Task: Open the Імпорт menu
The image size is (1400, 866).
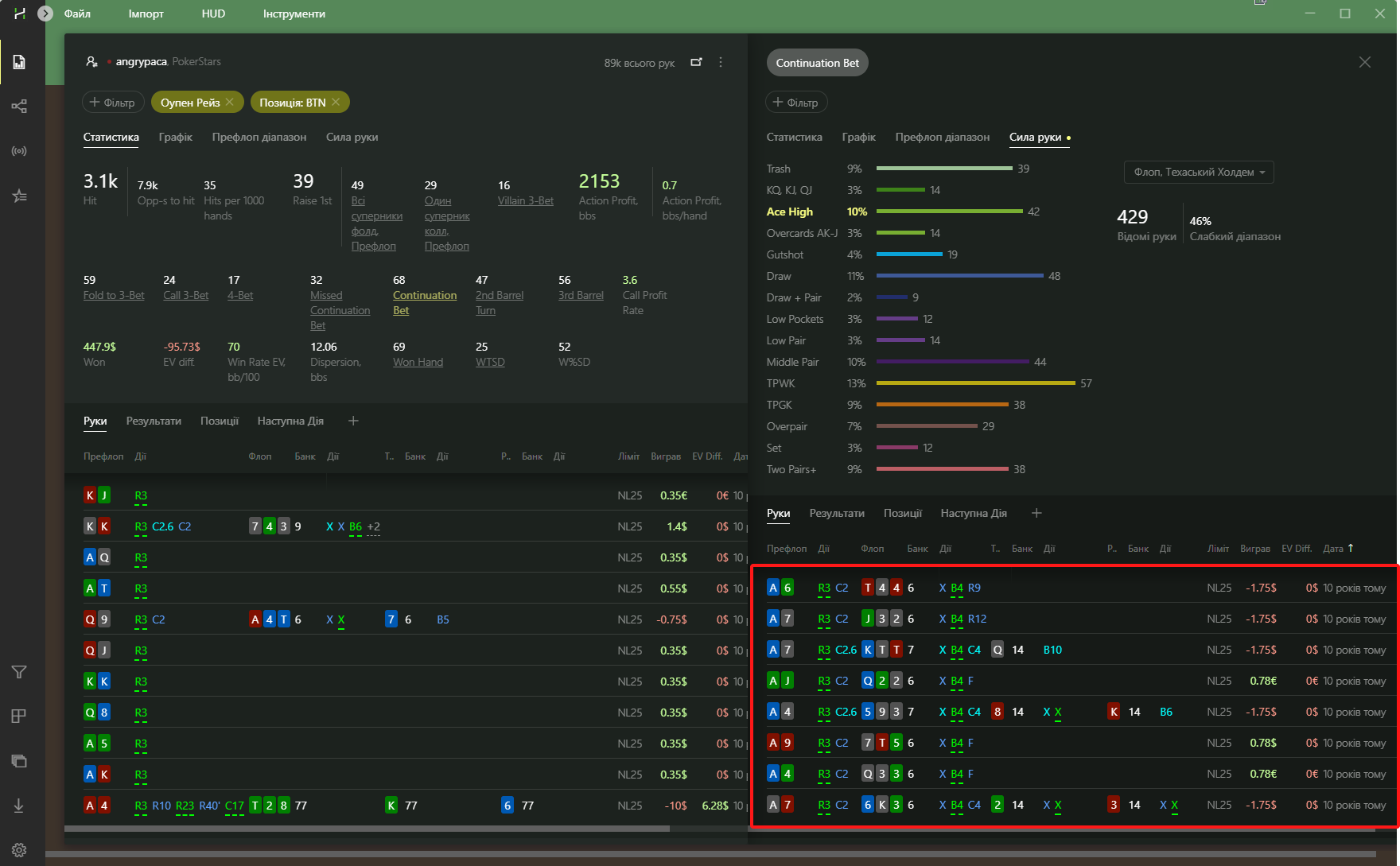Action: [x=146, y=14]
